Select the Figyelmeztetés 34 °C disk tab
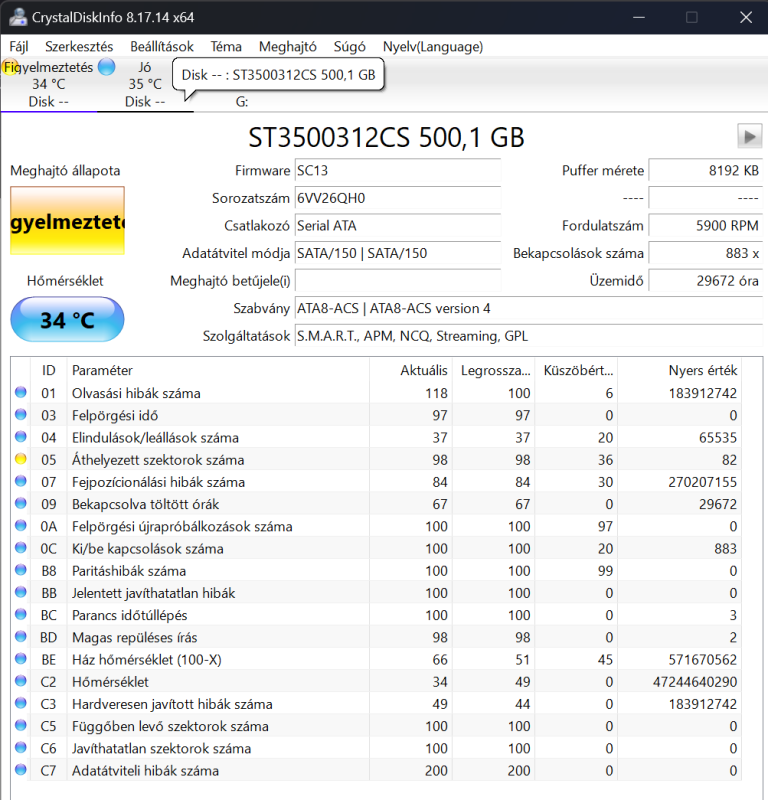 pyautogui.click(x=48, y=84)
